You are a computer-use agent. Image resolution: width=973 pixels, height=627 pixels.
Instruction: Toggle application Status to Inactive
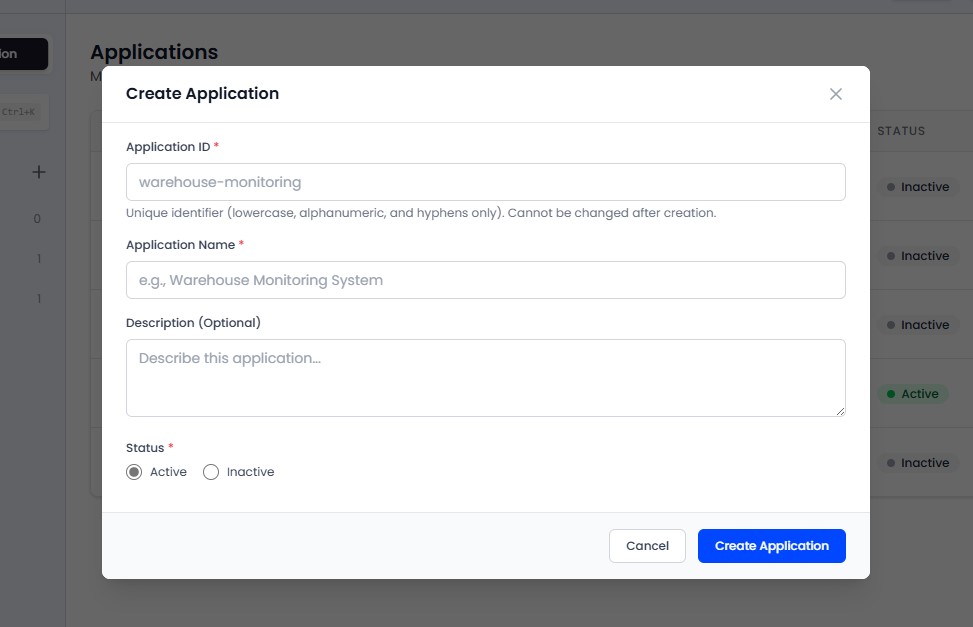coord(211,471)
